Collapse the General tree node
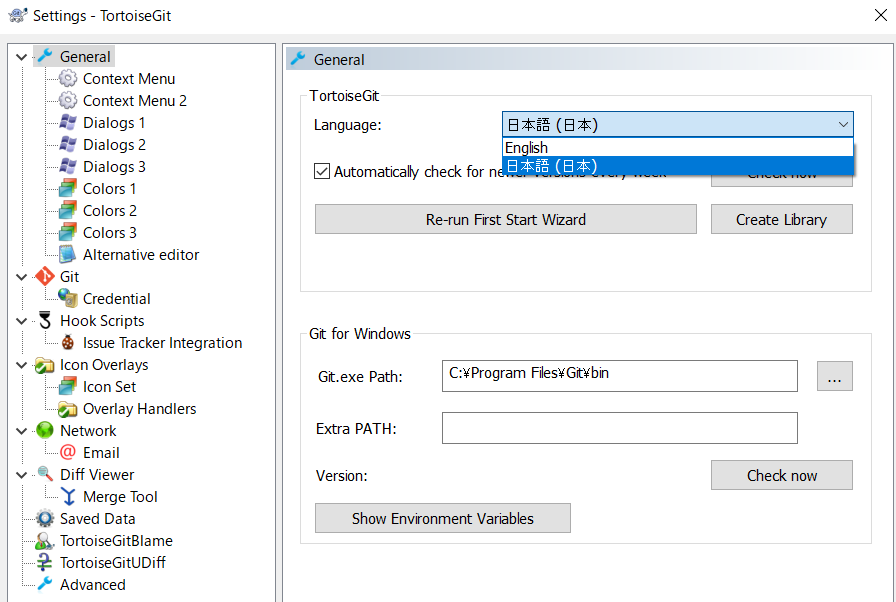 point(22,57)
